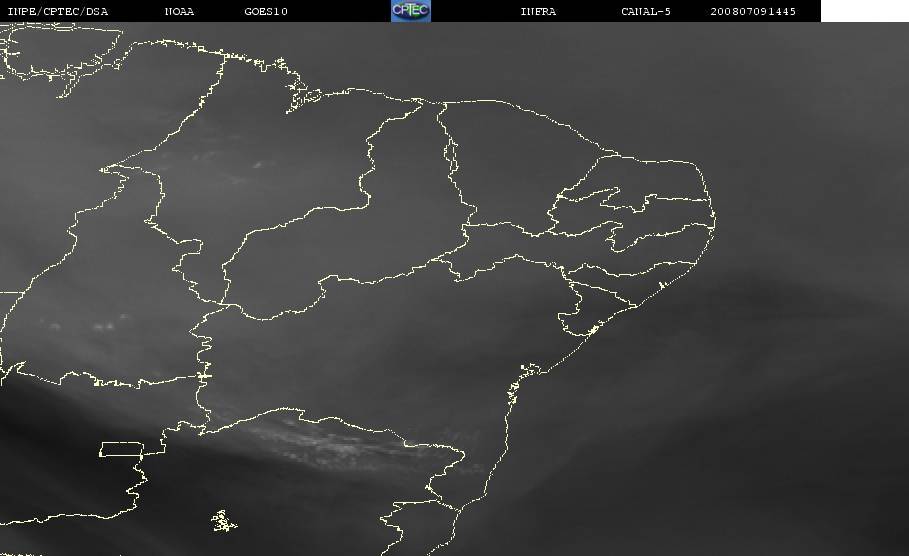Select the NOAA text in the header
909x556 pixels.
[x=179, y=12]
